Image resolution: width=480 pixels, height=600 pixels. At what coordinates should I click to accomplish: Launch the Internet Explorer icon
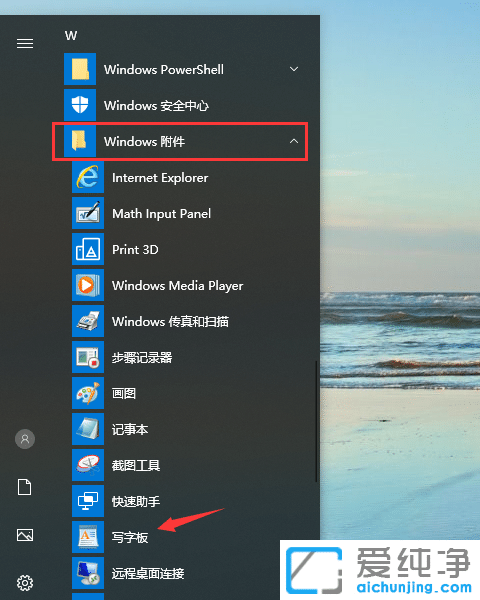(x=88, y=177)
